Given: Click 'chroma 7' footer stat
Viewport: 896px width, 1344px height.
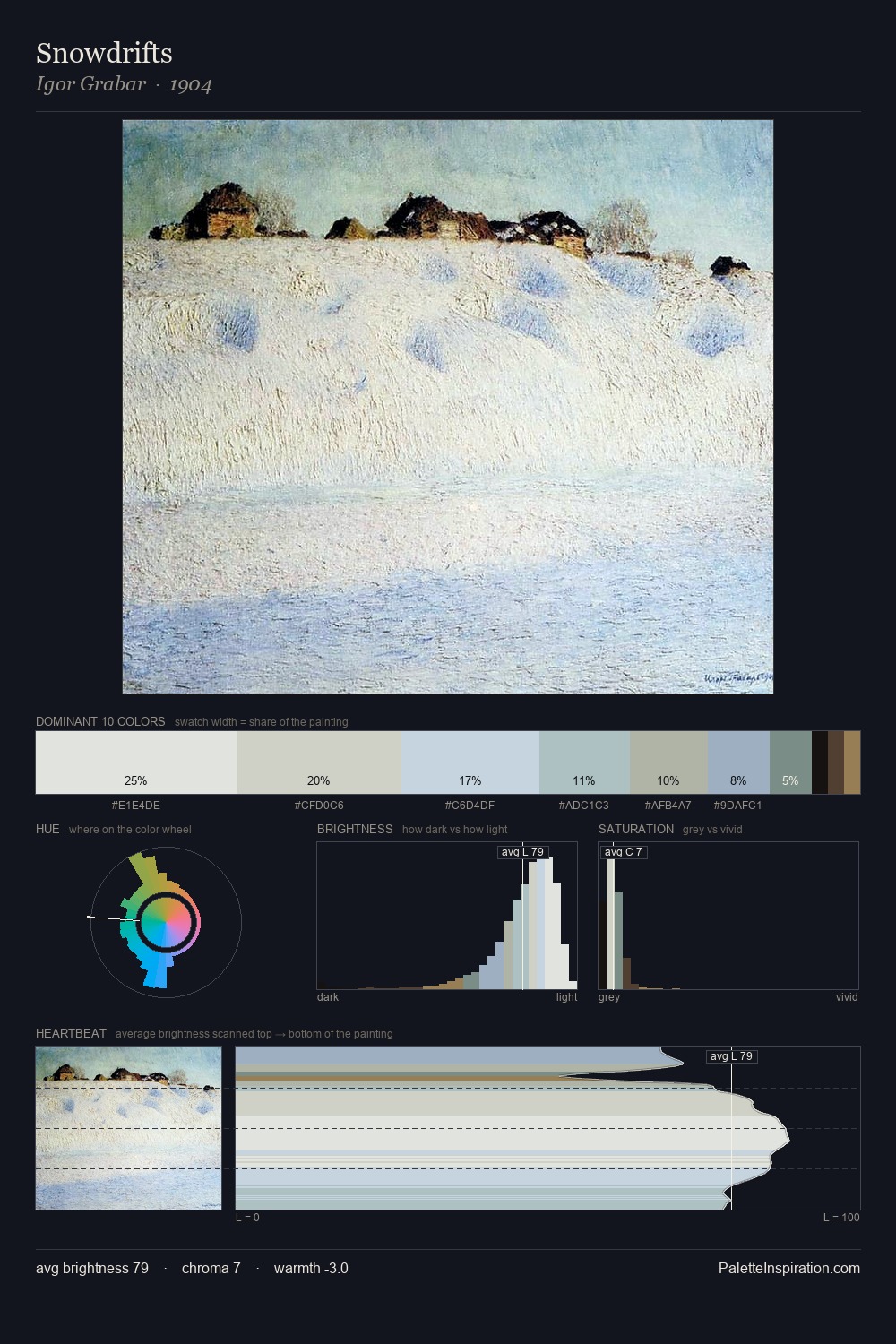Looking at the screenshot, I should tap(211, 1269).
